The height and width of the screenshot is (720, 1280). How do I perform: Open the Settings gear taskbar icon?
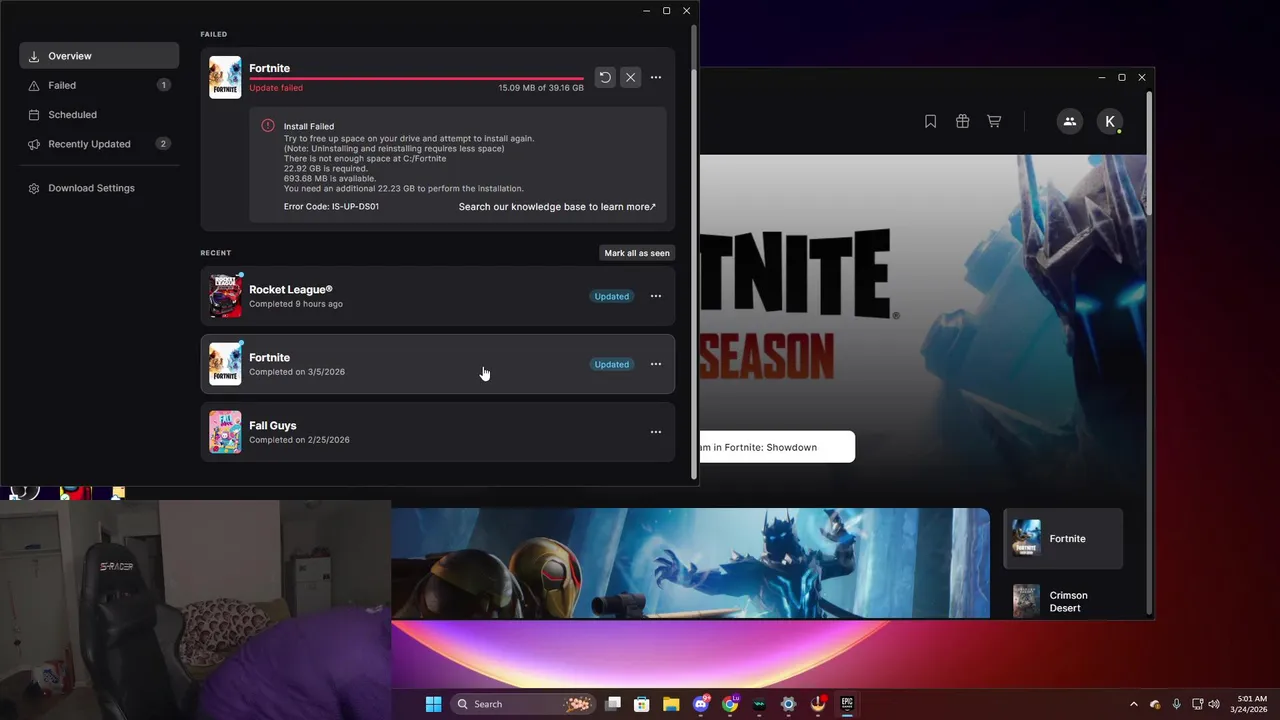(788, 704)
